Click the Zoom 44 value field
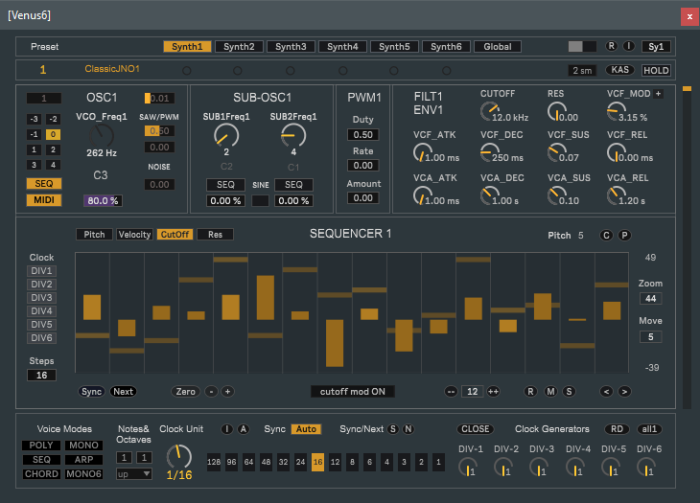The image size is (700, 503). (x=650, y=299)
